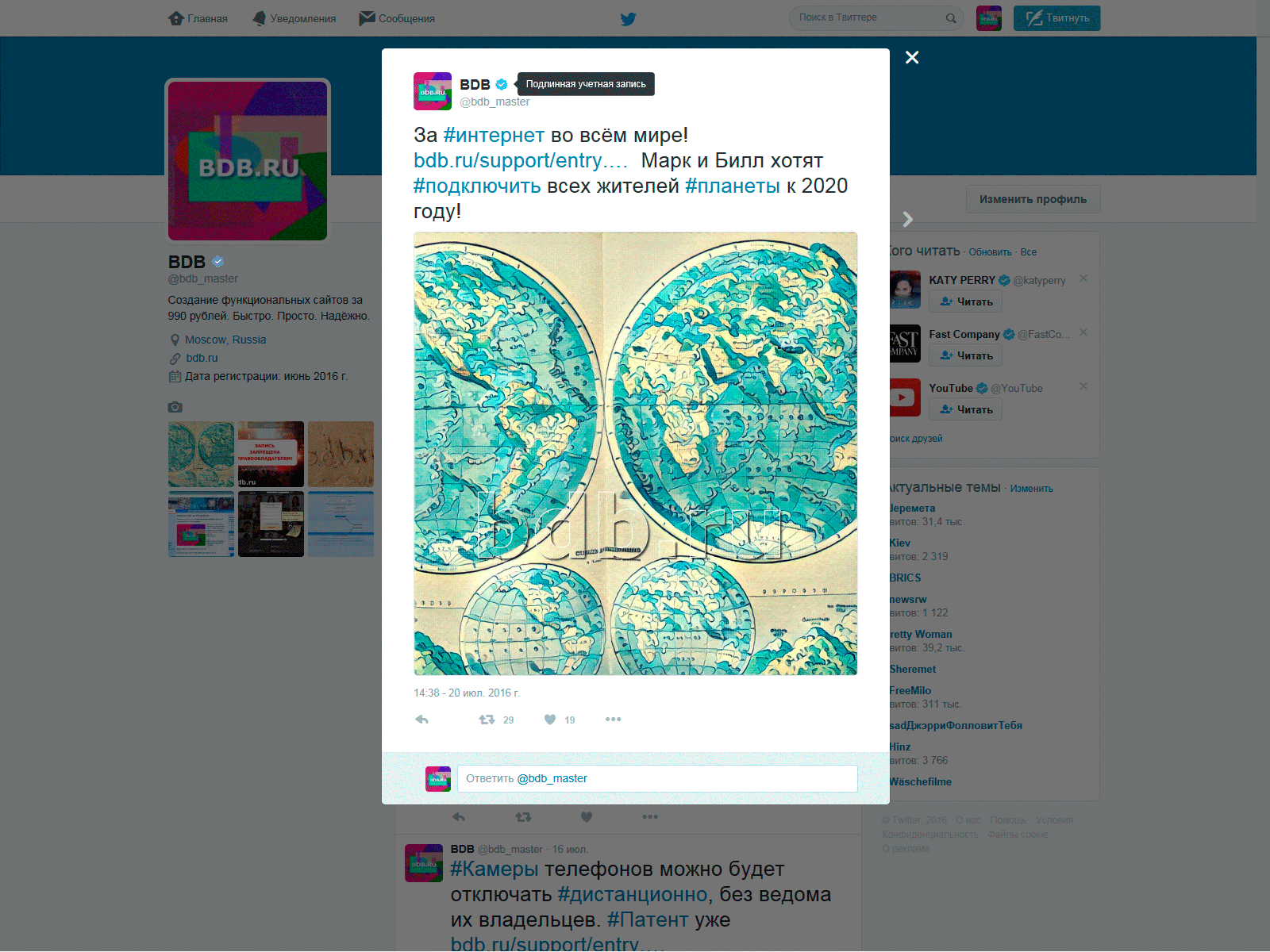This screenshot has width=1270, height=952.
Task: Open the bdb.ru/support/entry link in tweet
Action: click(521, 161)
